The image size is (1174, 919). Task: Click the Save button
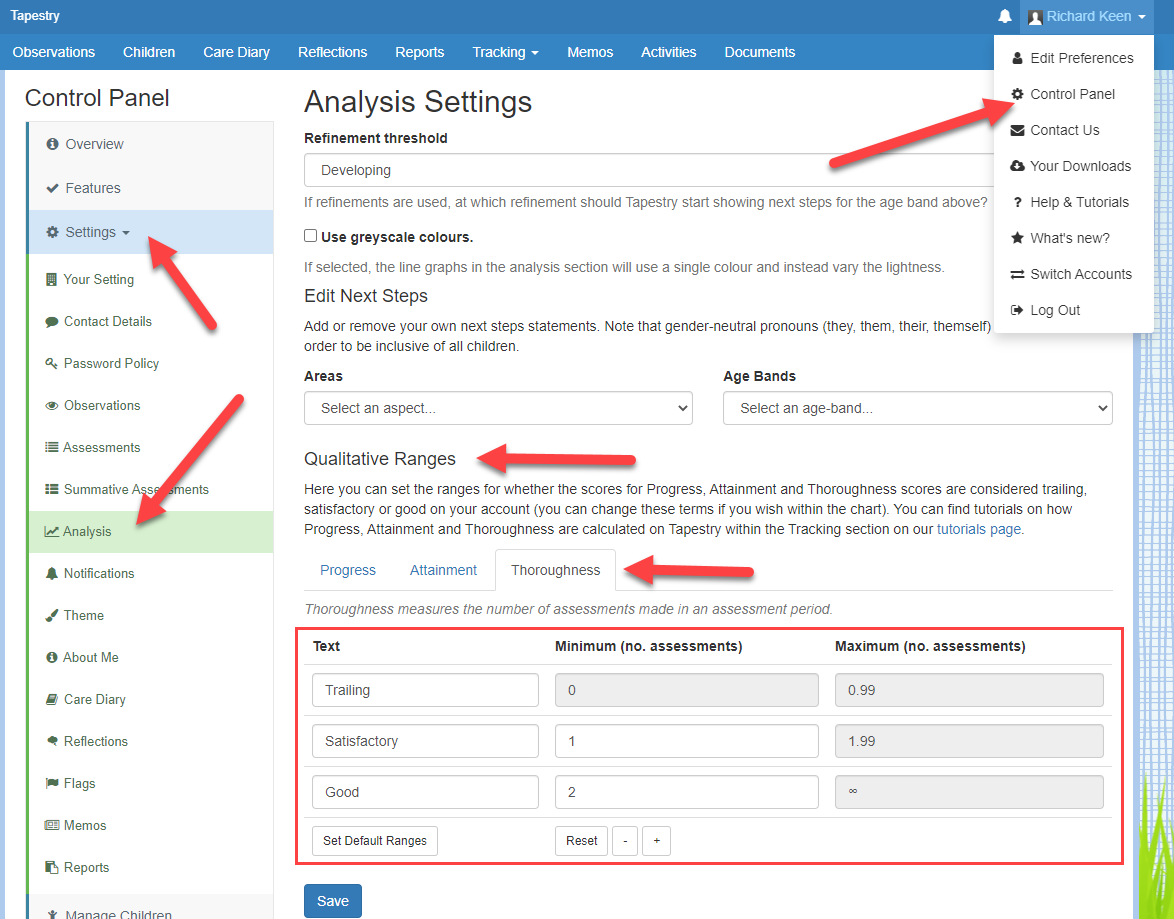click(332, 901)
